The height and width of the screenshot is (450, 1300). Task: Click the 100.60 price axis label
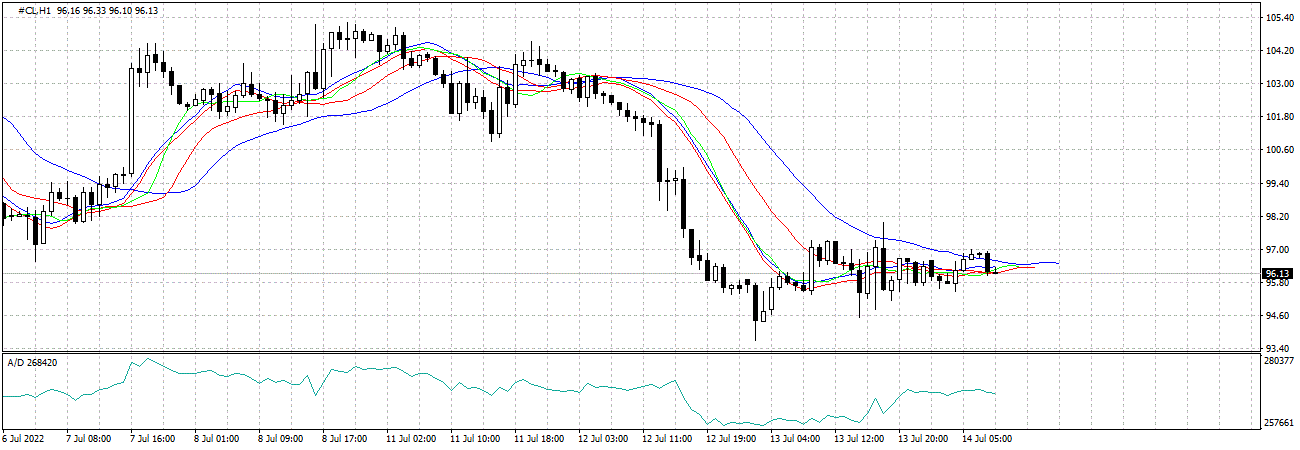(1278, 150)
